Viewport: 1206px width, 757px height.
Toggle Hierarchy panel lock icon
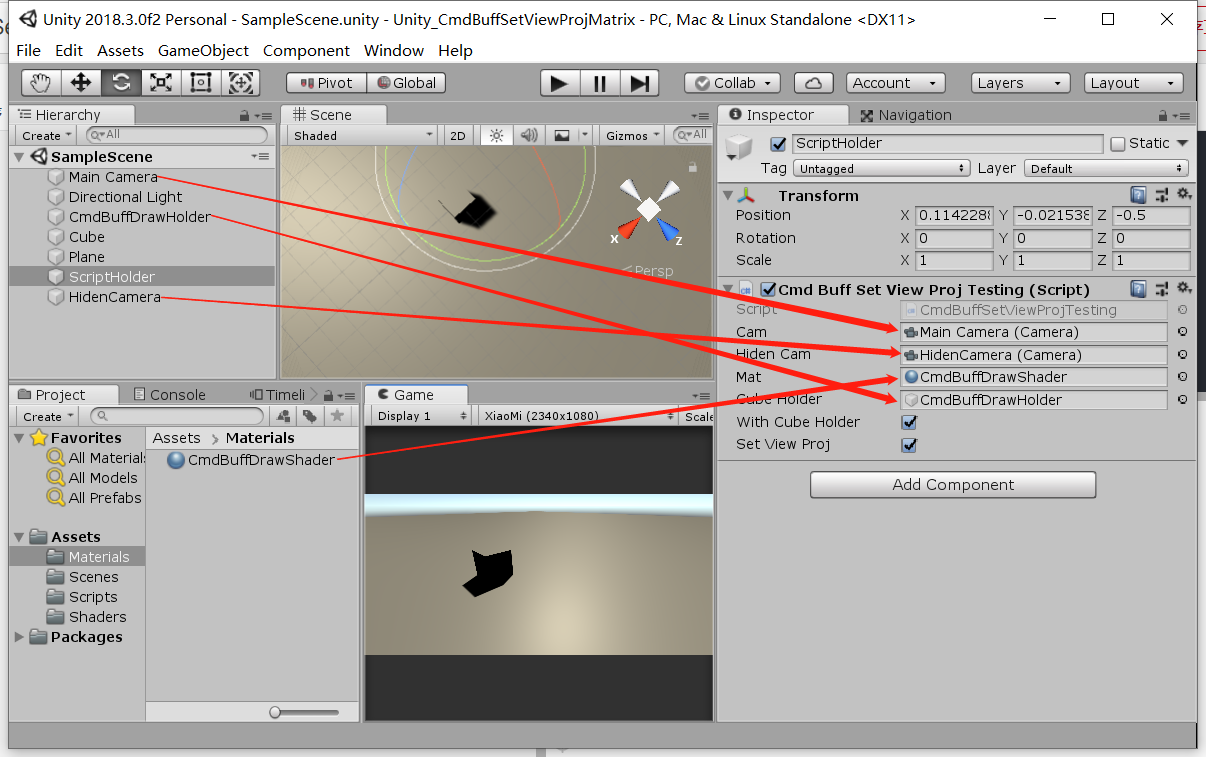(x=243, y=116)
